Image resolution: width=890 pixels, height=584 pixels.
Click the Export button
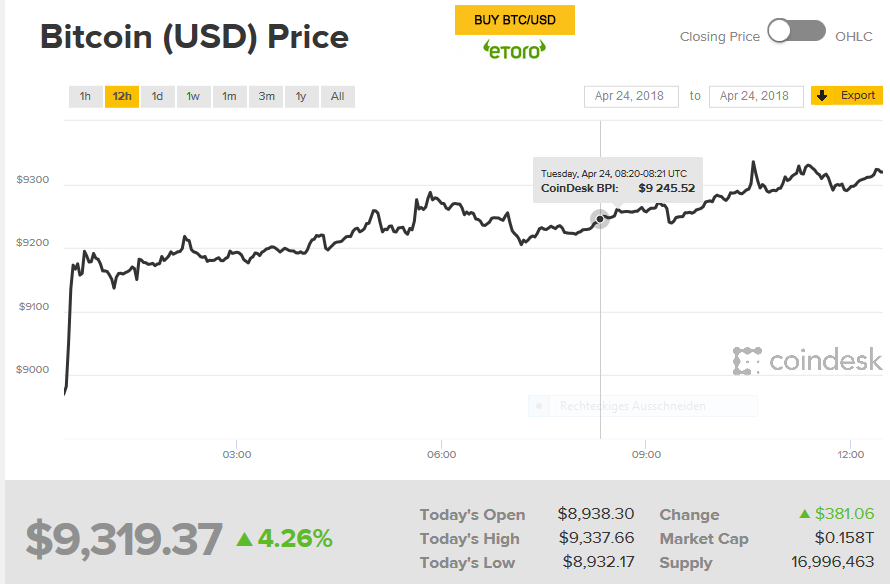click(846, 96)
